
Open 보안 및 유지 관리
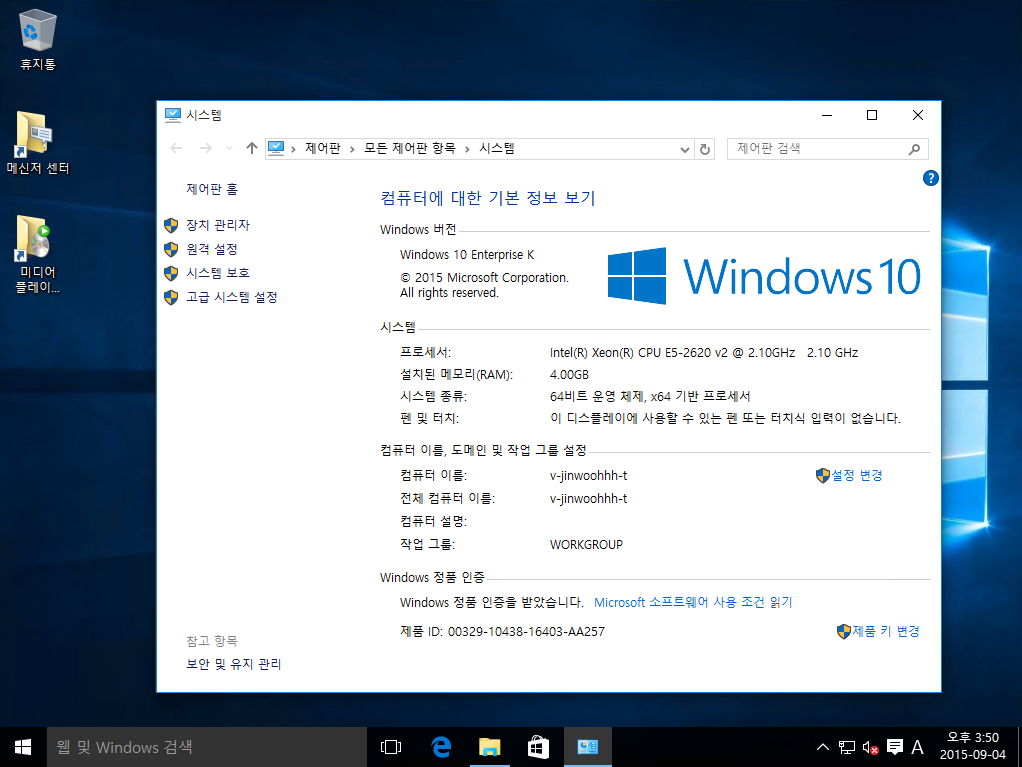pyautogui.click(x=234, y=664)
